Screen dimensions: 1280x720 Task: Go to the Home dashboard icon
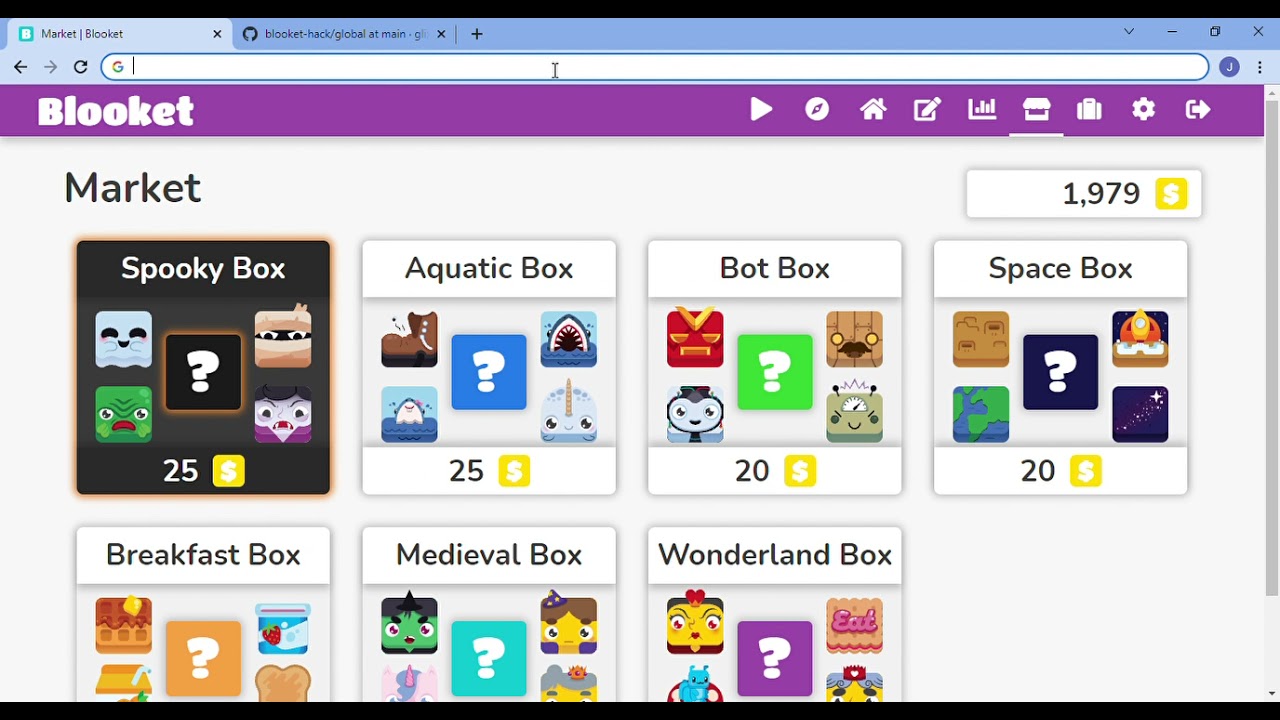tap(873, 109)
